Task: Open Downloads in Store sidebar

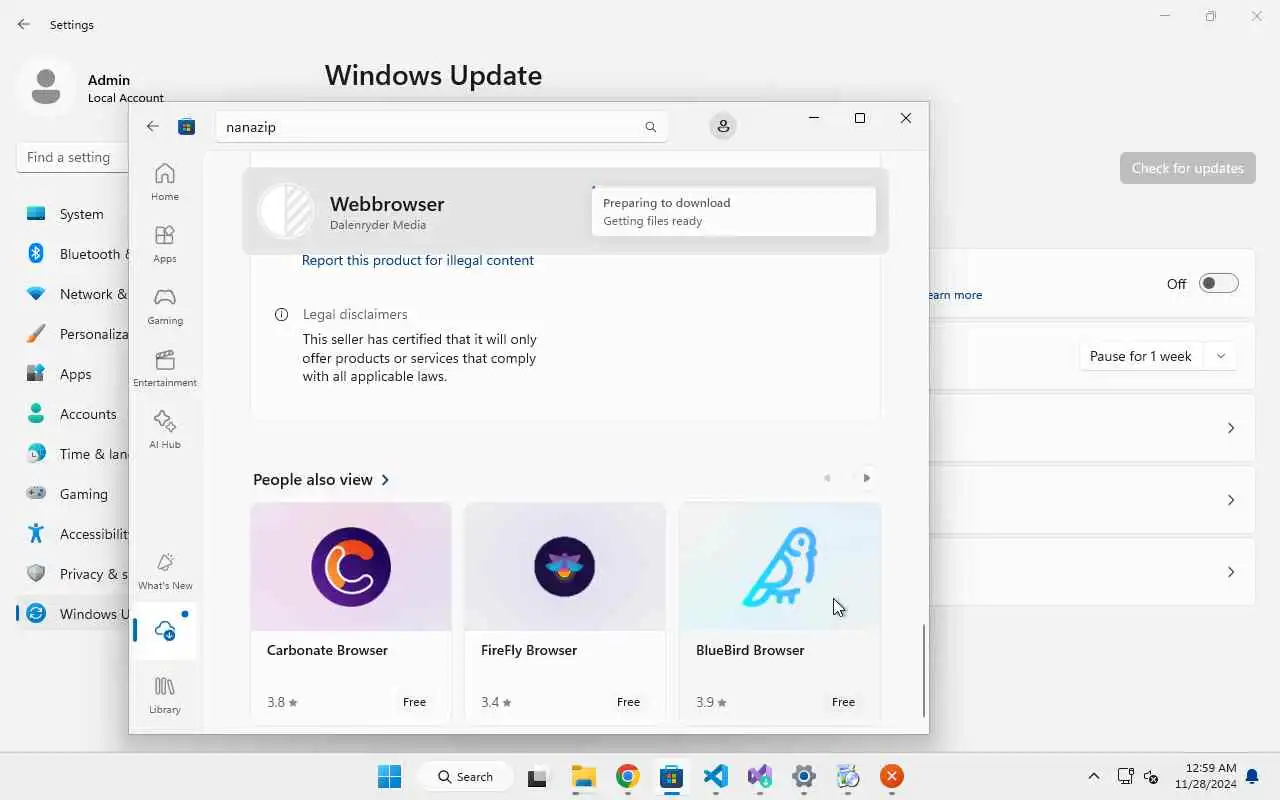Action: [165, 631]
